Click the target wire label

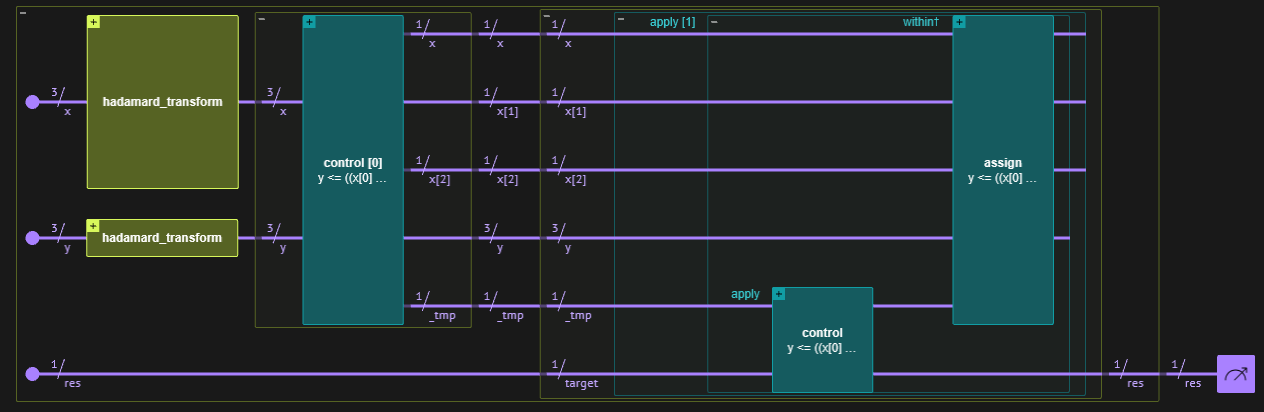[580, 383]
